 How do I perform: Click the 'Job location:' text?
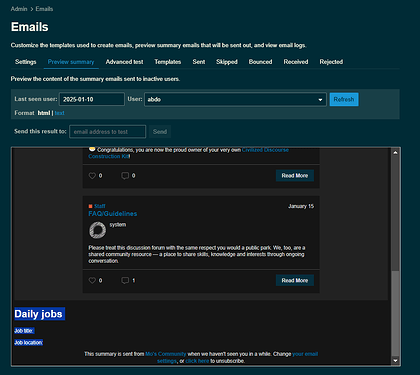[29, 342]
